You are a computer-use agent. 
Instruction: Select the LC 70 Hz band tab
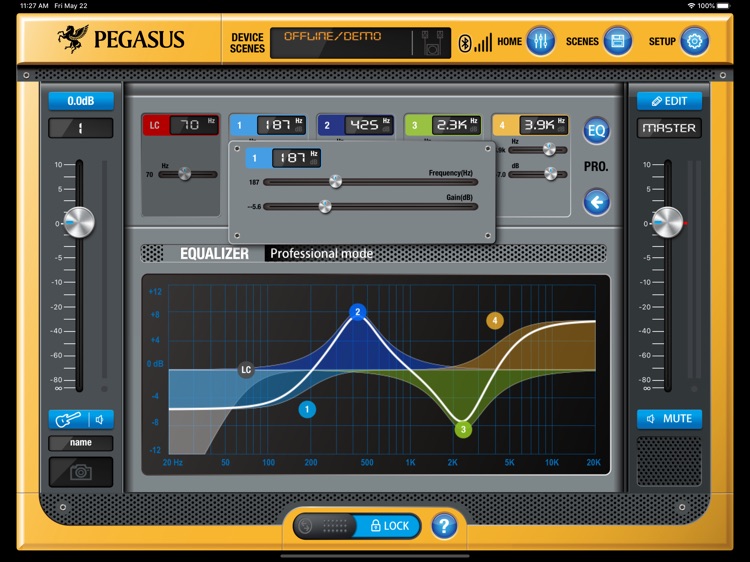(181, 125)
